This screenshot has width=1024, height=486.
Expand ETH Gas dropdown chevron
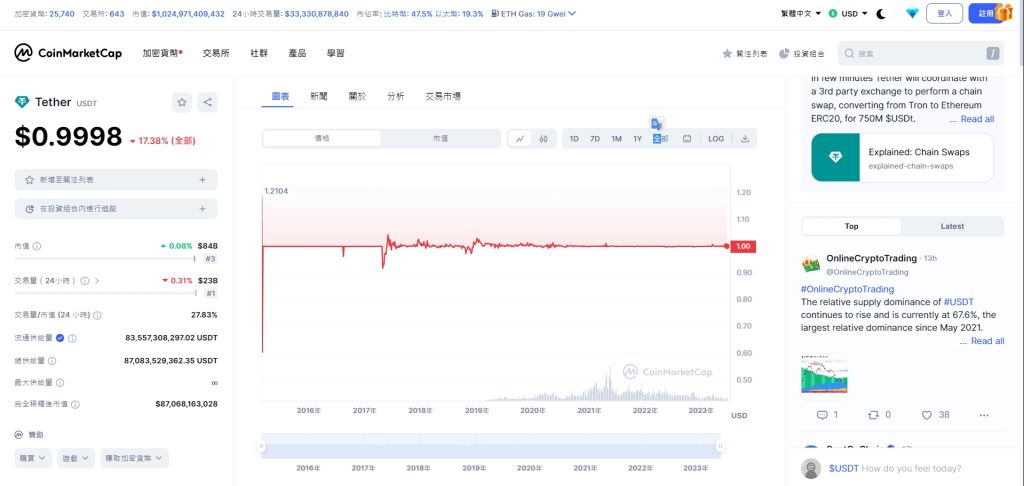click(x=572, y=13)
